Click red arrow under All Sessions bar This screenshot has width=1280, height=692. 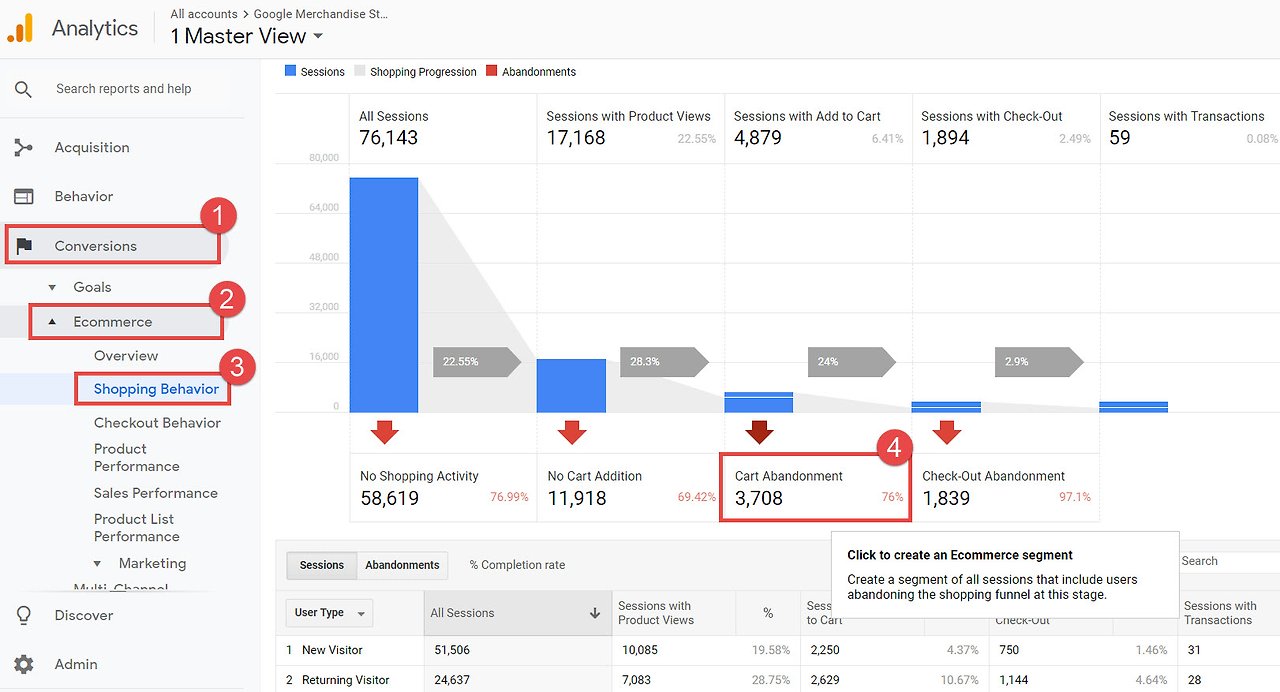pos(385,432)
